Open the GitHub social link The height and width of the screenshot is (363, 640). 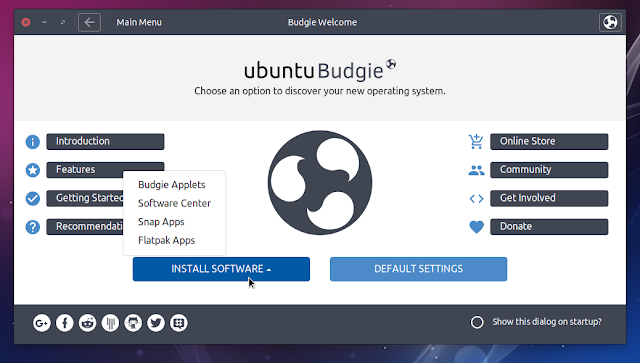[x=133, y=323]
